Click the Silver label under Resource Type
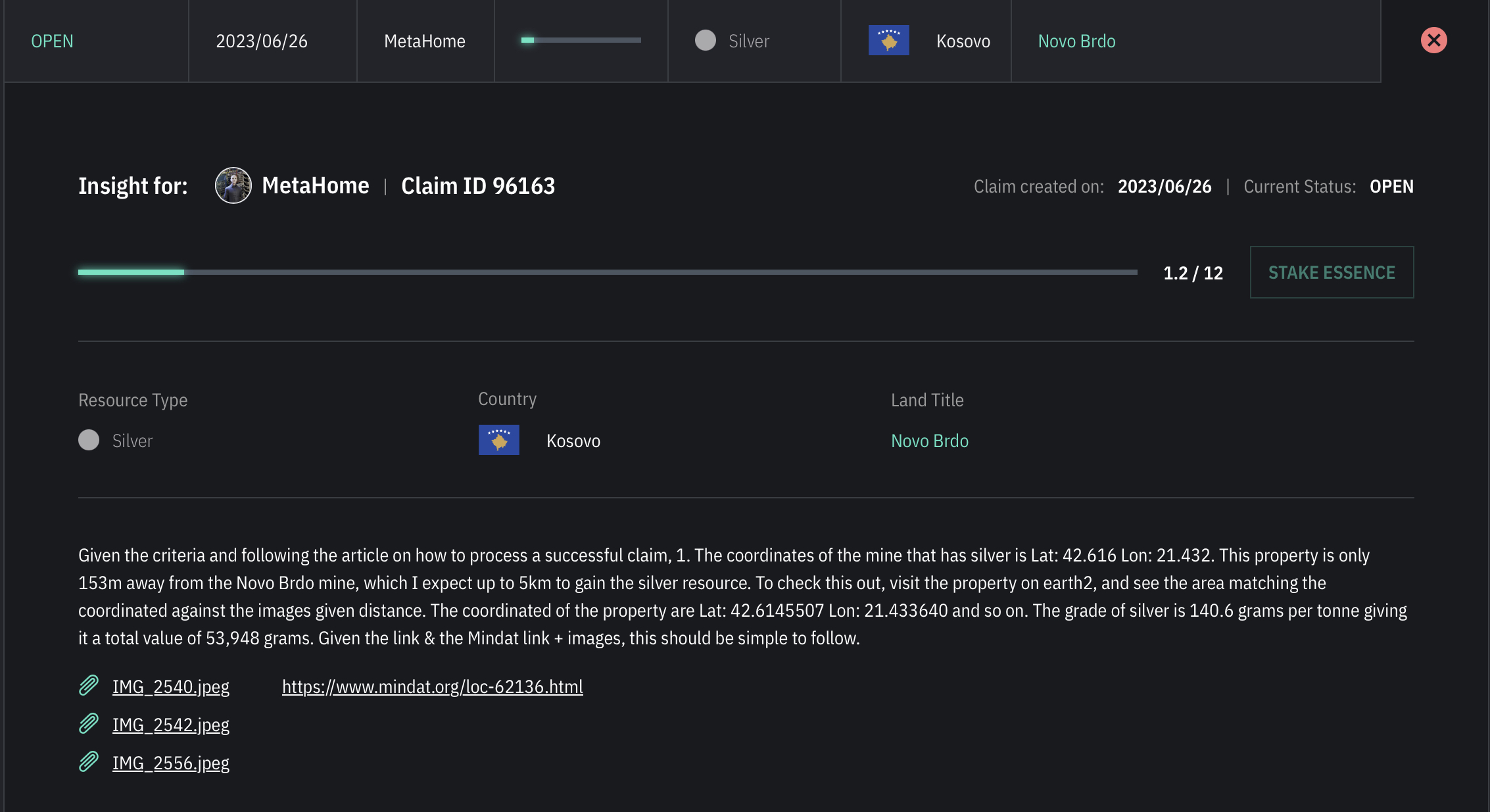 point(132,441)
